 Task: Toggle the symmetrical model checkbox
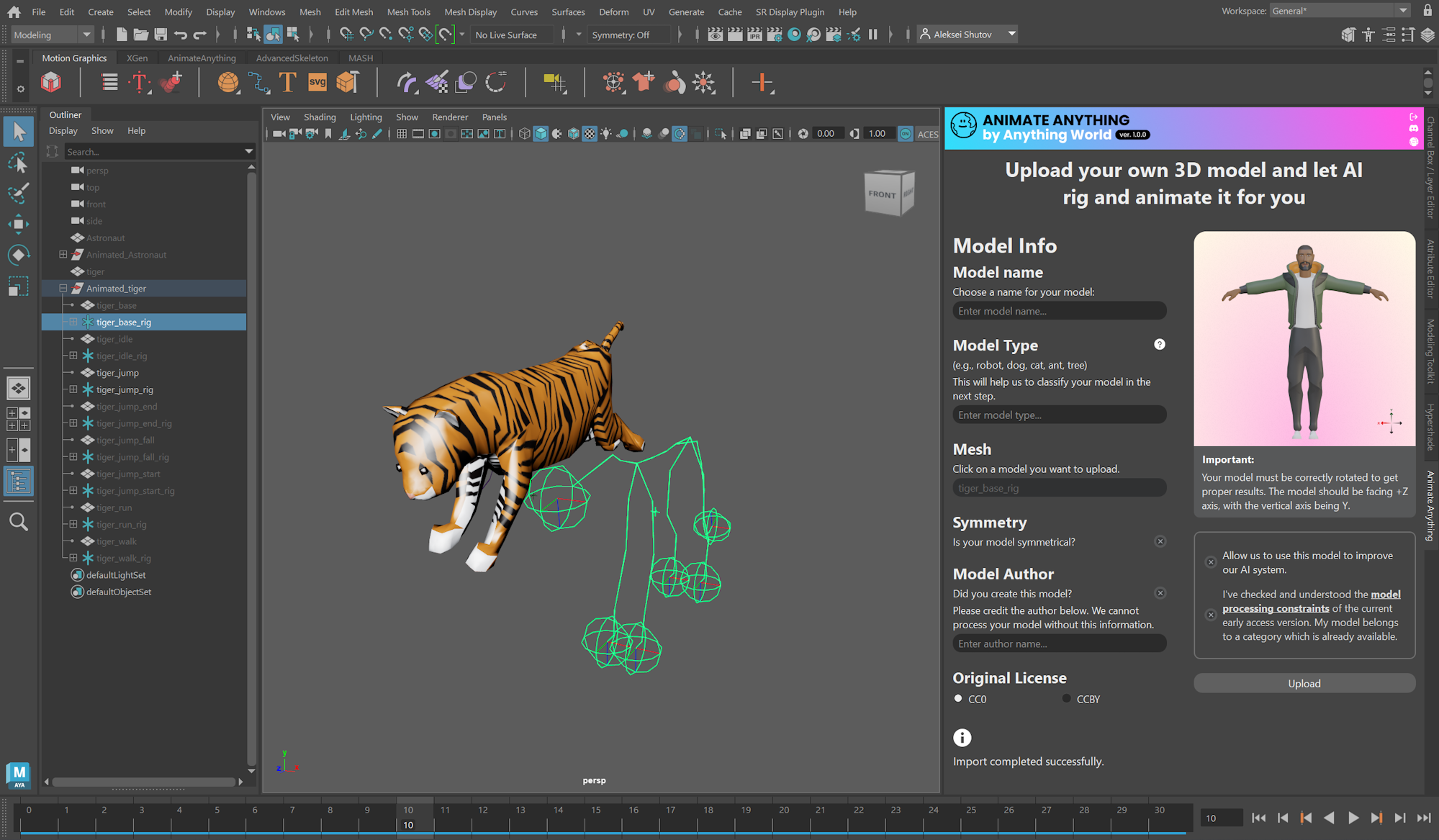pos(1160,541)
